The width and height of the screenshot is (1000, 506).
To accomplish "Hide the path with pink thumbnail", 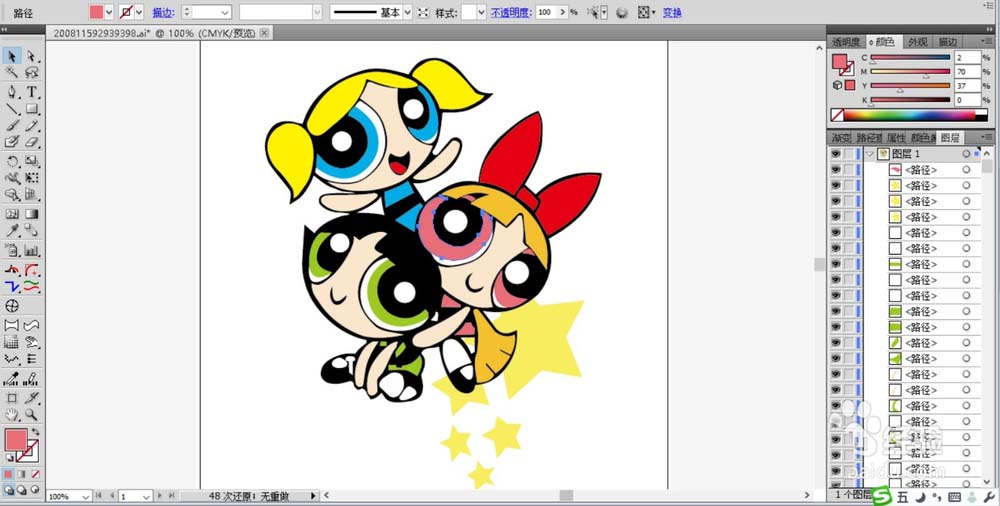I will click(x=835, y=170).
